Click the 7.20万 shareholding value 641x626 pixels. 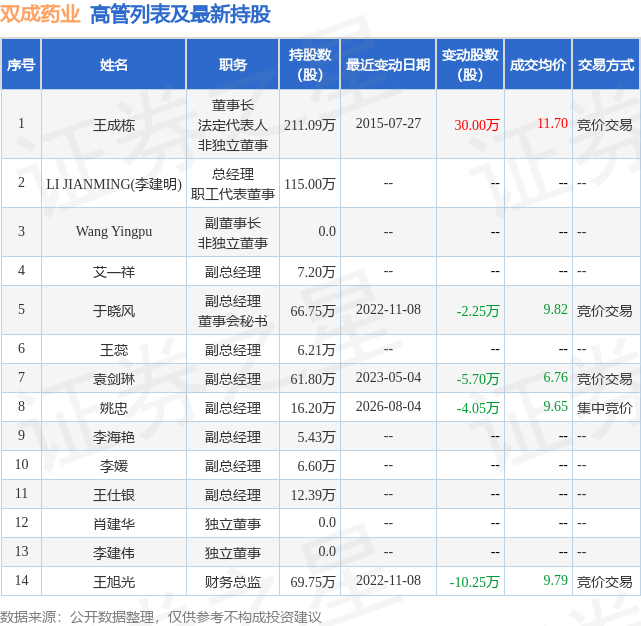pos(316,271)
